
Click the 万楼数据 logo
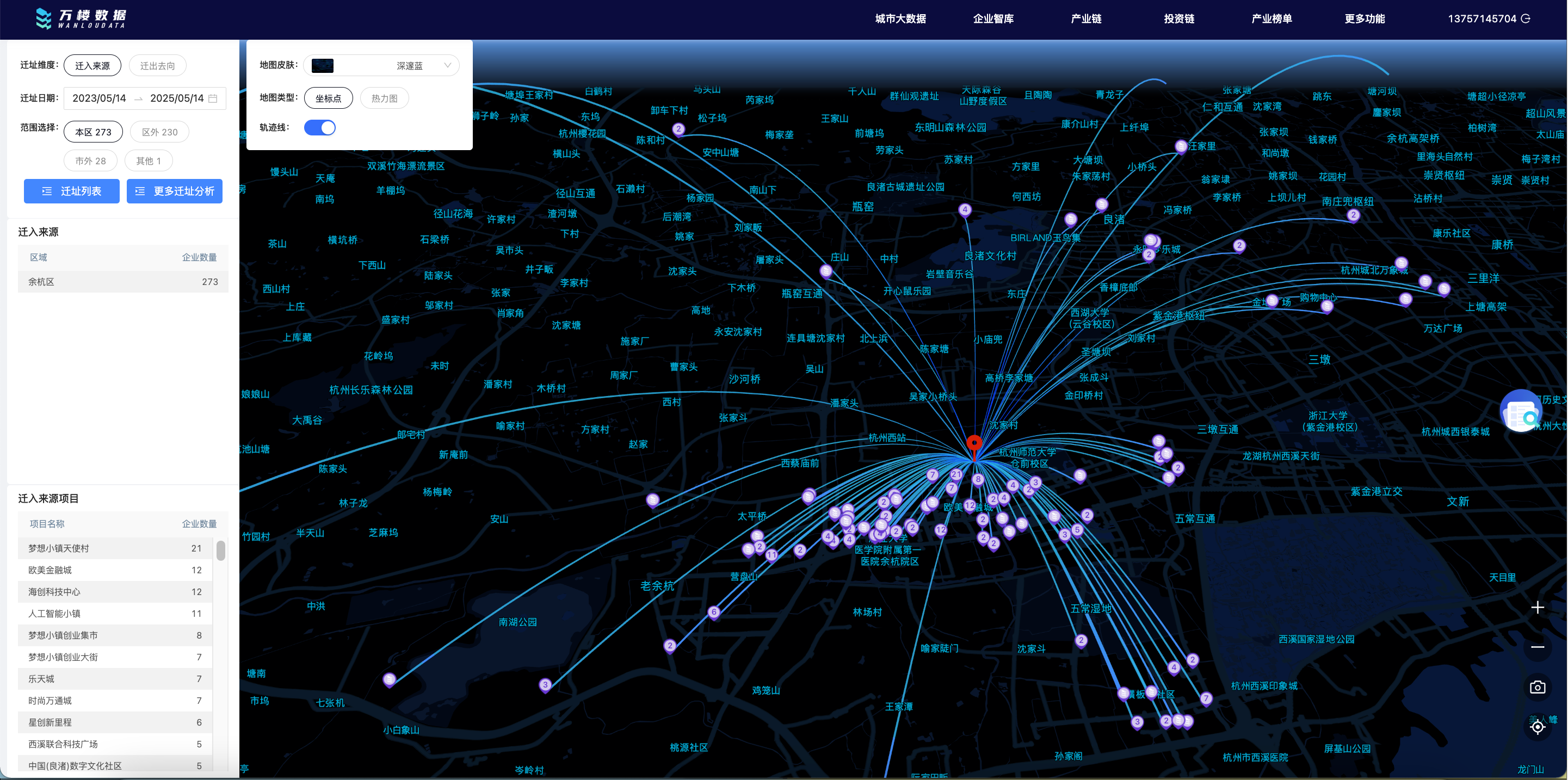tap(81, 18)
